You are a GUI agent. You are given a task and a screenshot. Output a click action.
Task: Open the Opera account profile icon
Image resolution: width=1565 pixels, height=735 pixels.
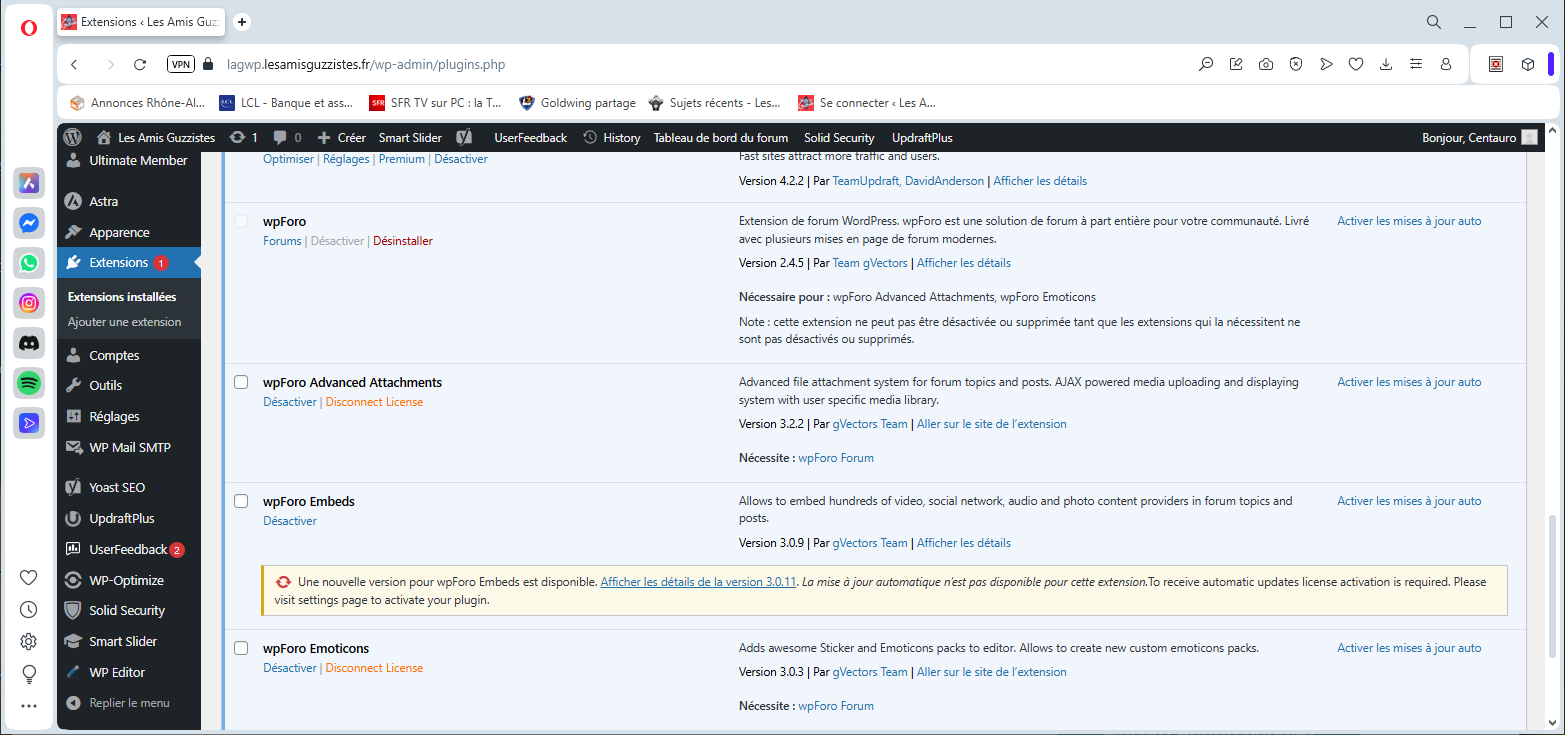pos(1446,64)
